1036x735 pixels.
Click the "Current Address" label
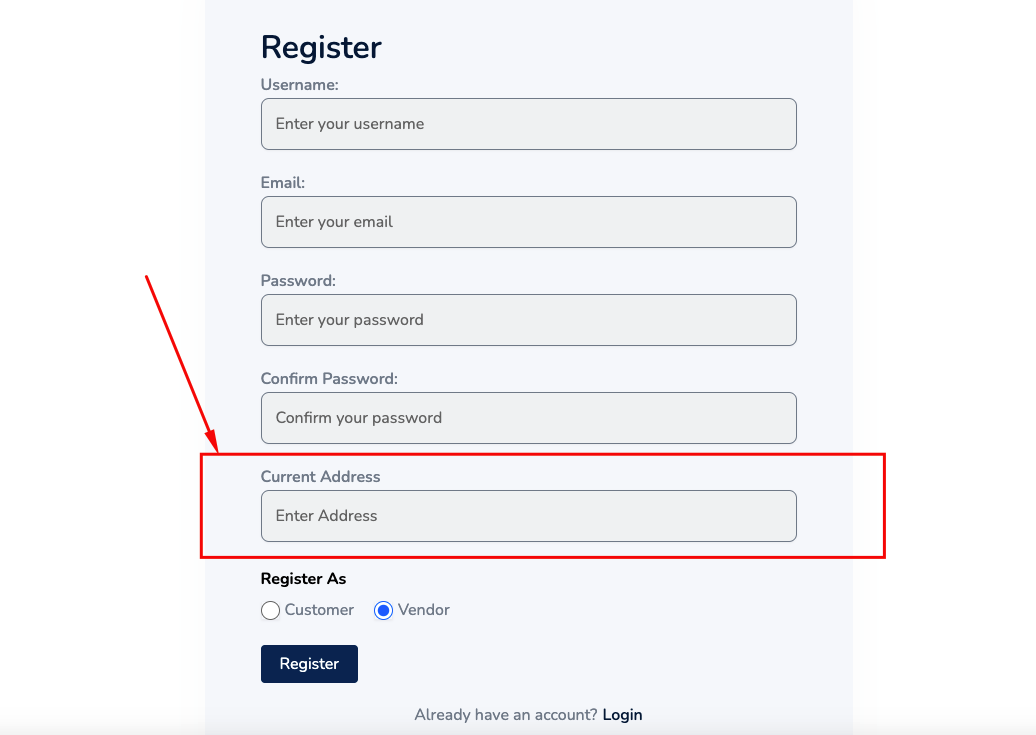pos(320,477)
